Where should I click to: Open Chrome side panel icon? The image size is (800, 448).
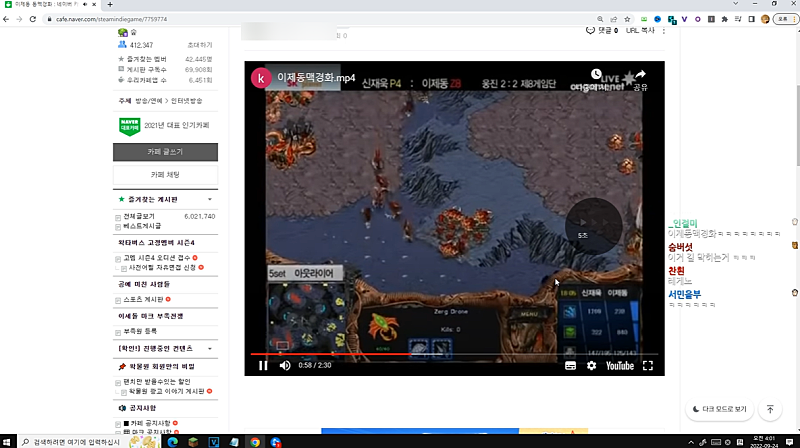[x=752, y=19]
